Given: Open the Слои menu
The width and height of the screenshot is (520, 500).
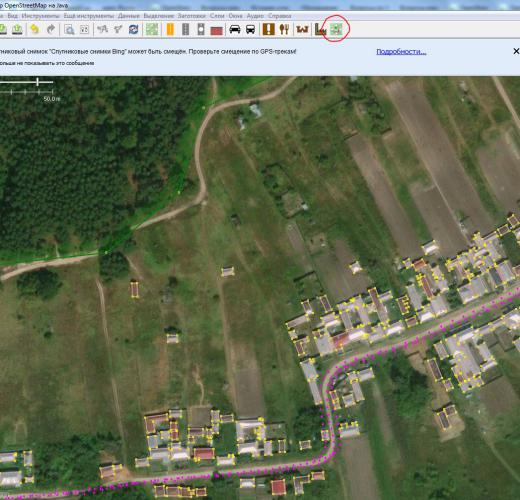Looking at the screenshot, I should (217, 16).
